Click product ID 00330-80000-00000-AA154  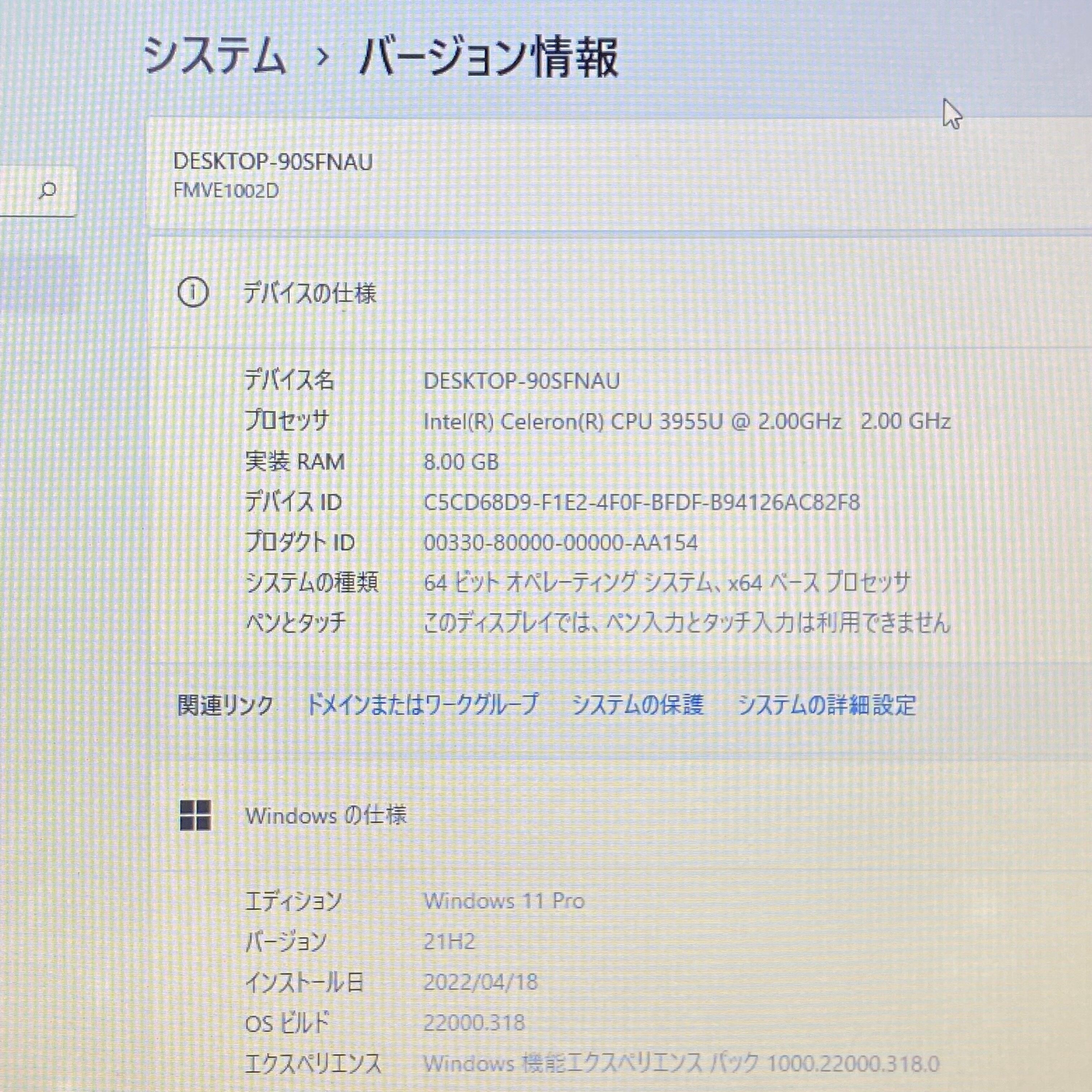(561, 543)
